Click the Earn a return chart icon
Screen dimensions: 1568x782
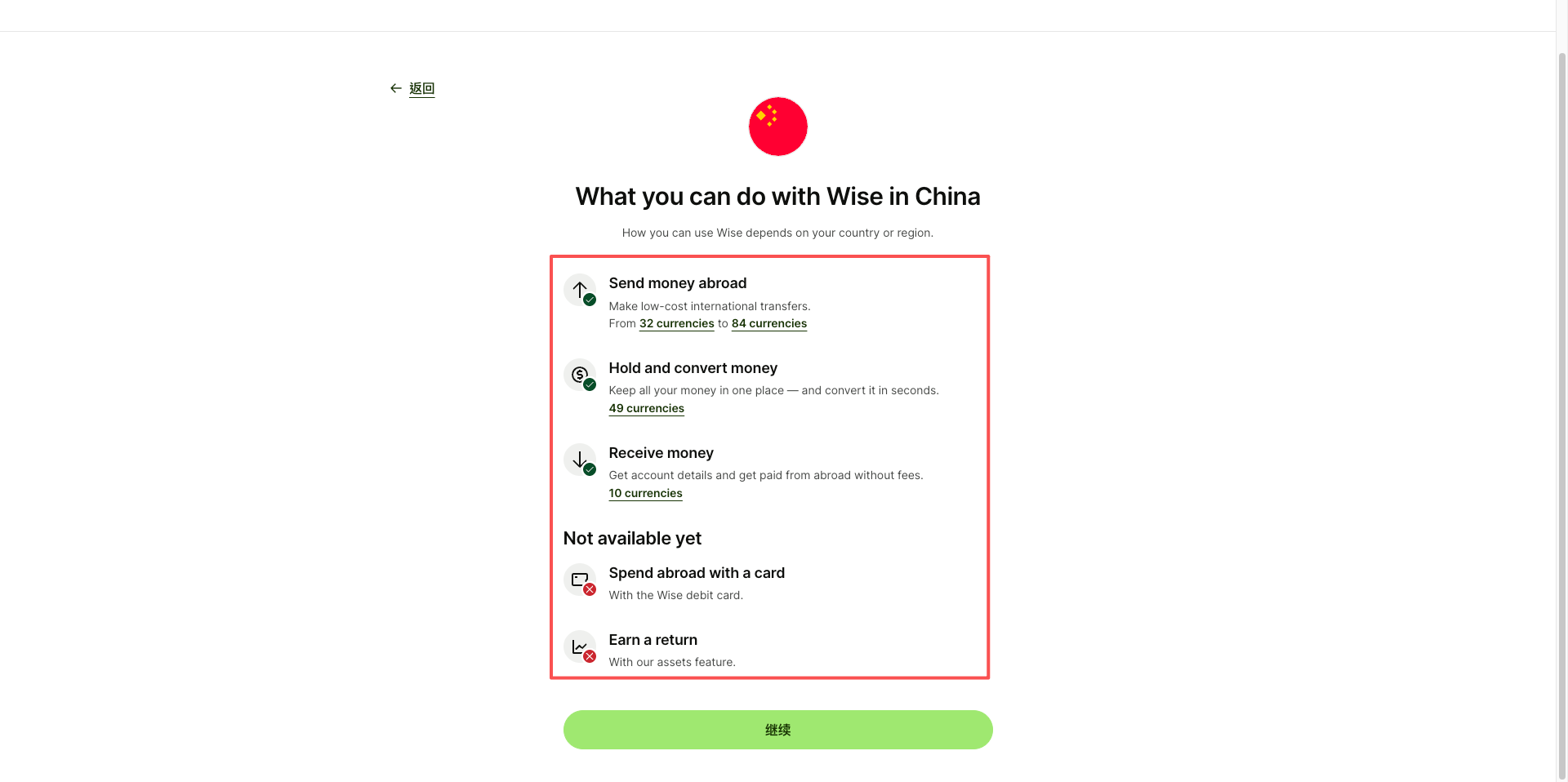pyautogui.click(x=580, y=646)
